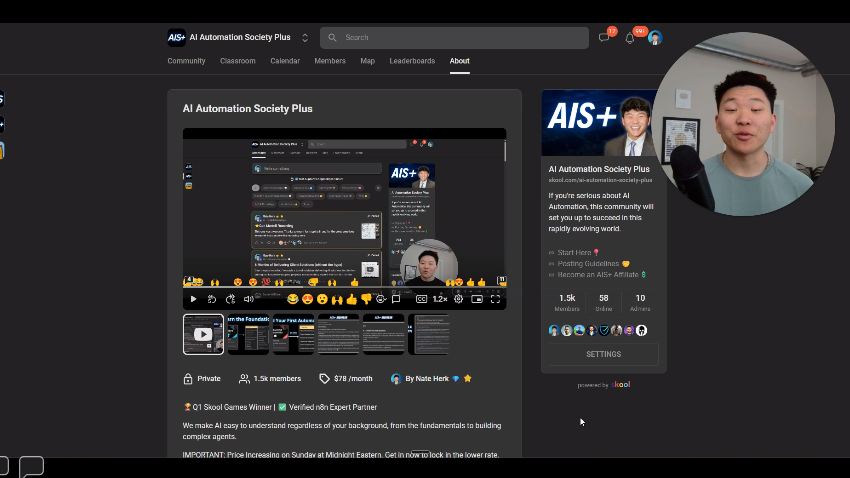
Task: React with the laughing-crying emoji
Action: point(293,299)
